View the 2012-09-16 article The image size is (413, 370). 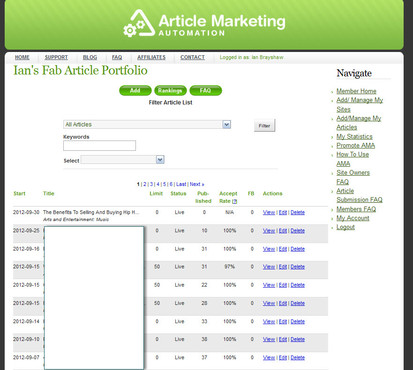pos(269,249)
